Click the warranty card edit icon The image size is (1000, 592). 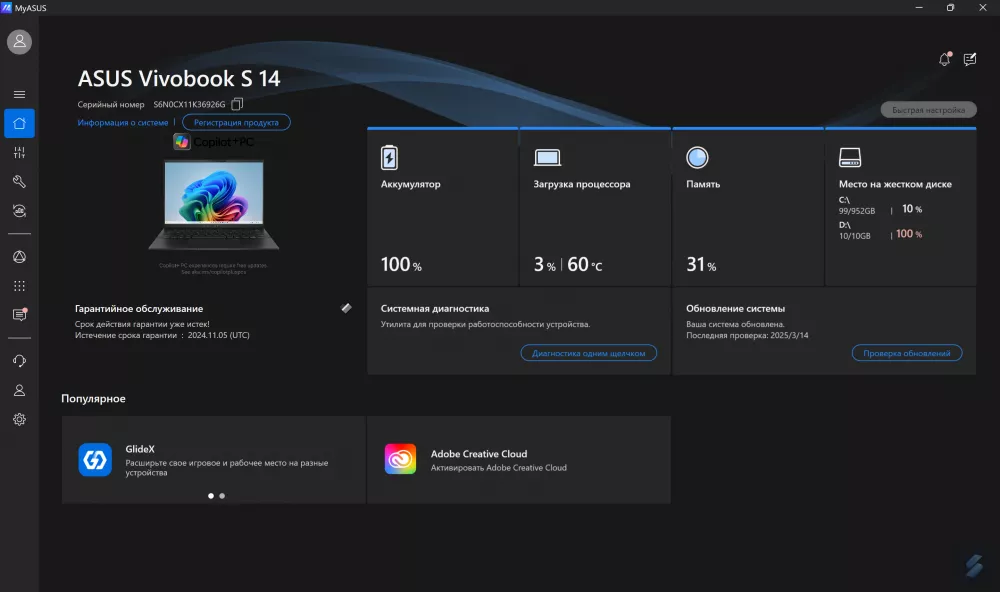click(346, 309)
